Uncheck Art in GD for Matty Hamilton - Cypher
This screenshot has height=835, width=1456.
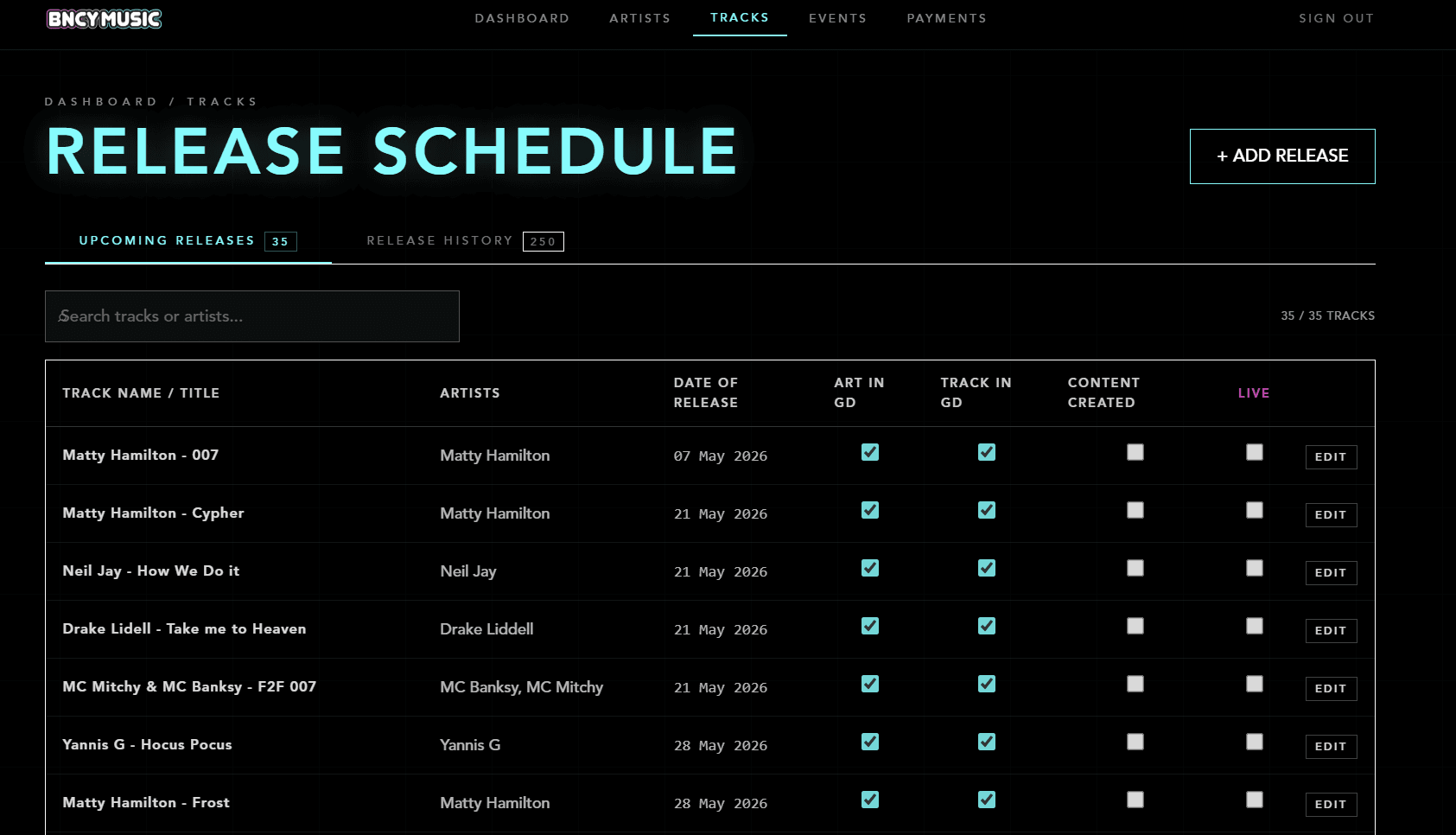(870, 510)
